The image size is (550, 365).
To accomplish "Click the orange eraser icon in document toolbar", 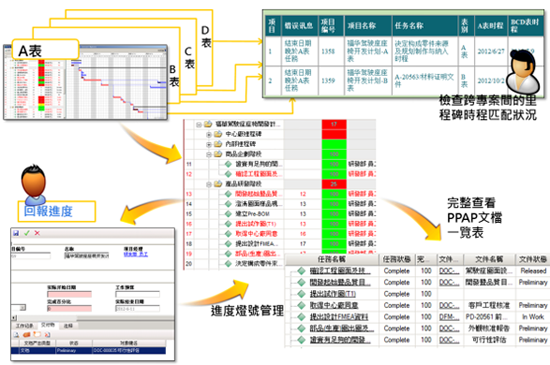I will 27,335.
